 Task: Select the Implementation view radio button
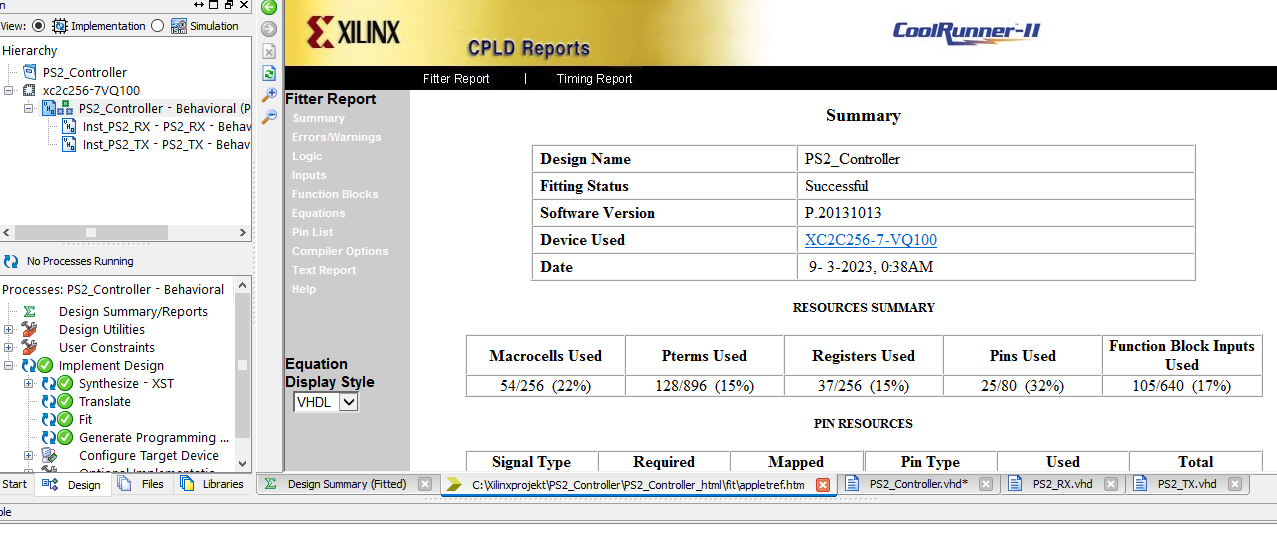tap(39, 26)
